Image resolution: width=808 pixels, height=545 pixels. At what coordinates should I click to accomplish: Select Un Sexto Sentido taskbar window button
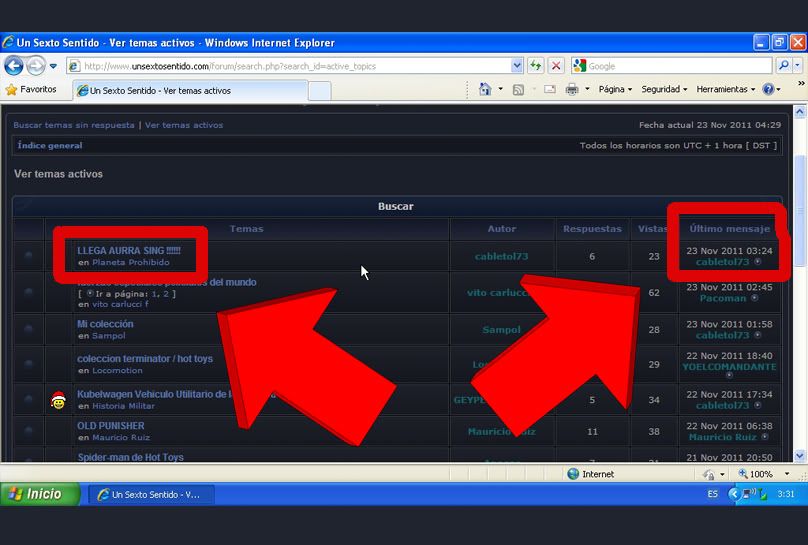[x=151, y=495]
